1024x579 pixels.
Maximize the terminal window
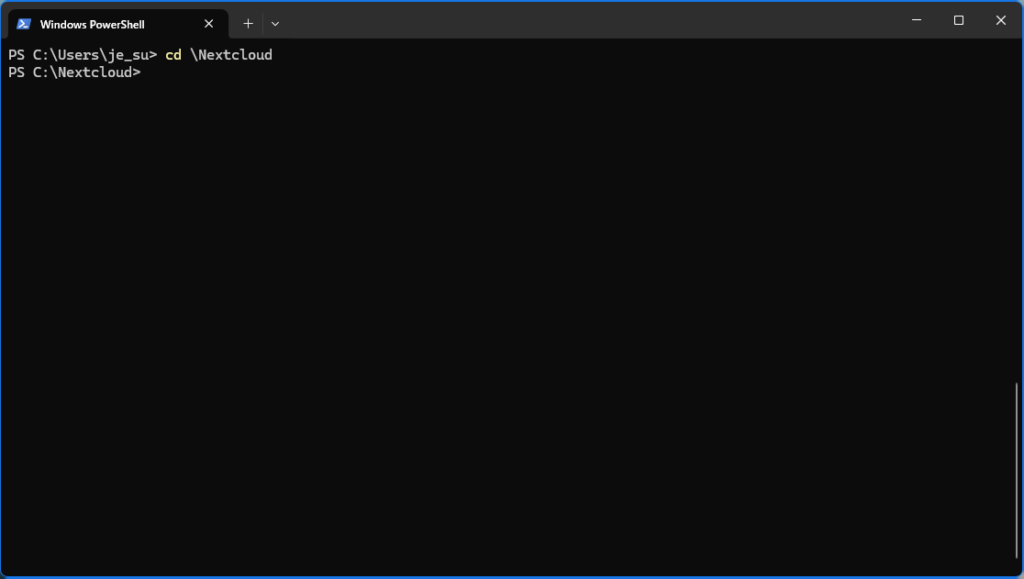click(958, 20)
